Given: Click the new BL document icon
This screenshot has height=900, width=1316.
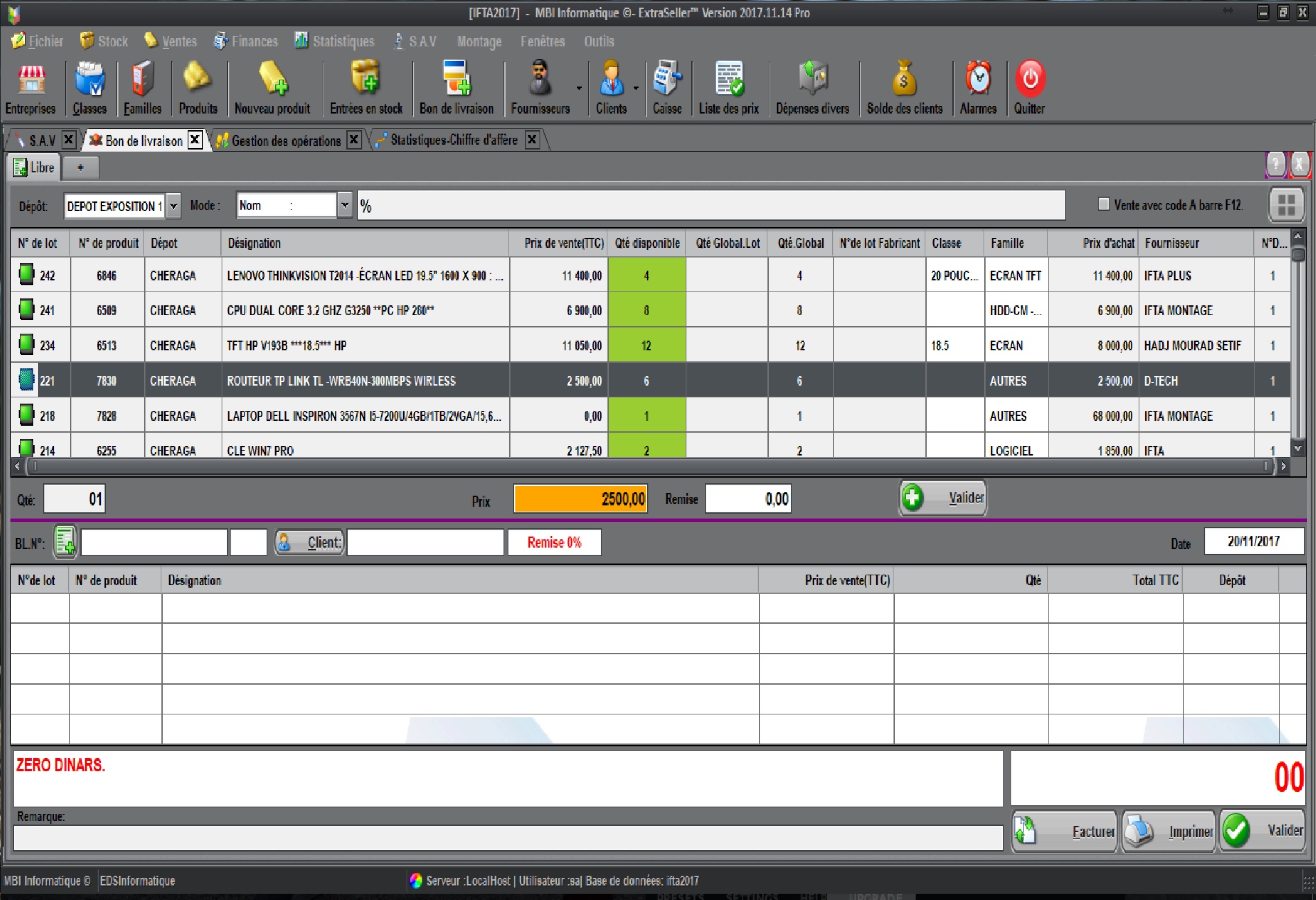Looking at the screenshot, I should [65, 542].
